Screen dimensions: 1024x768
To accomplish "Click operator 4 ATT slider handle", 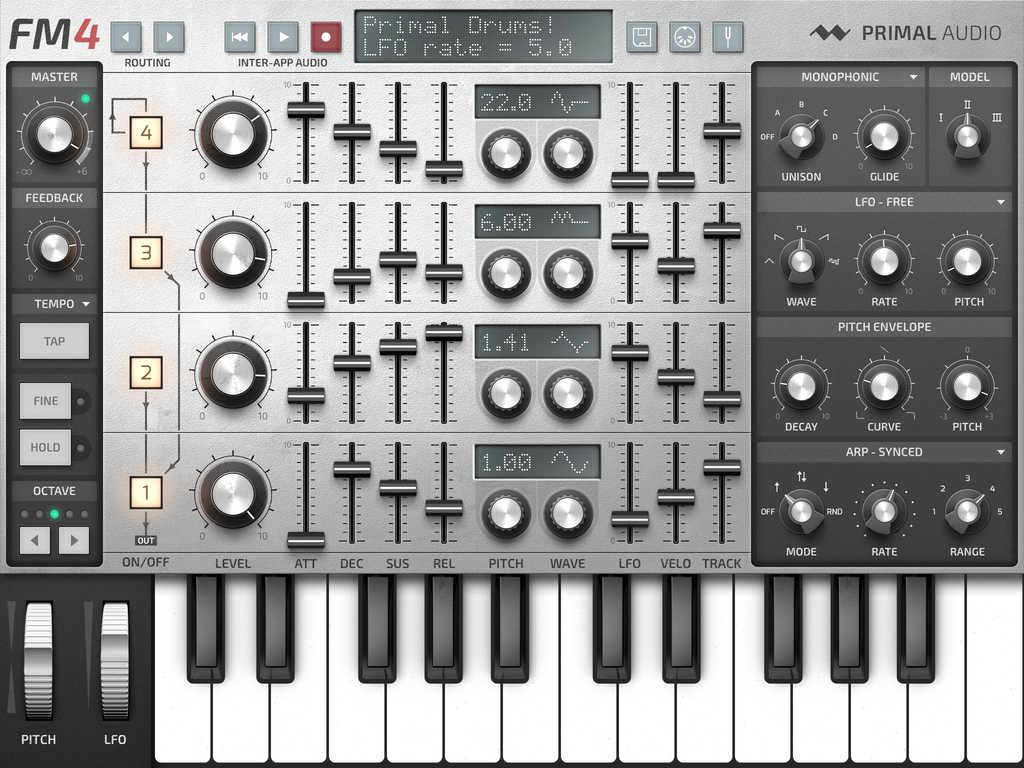I will [306, 110].
